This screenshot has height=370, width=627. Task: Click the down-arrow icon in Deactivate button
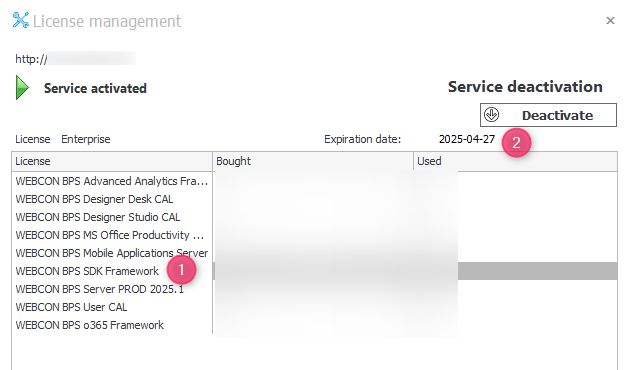(x=491, y=115)
